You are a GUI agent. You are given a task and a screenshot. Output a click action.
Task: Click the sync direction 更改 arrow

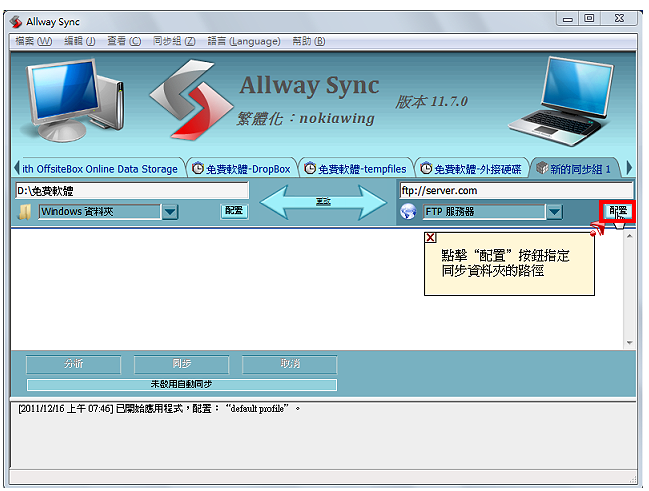tap(323, 202)
